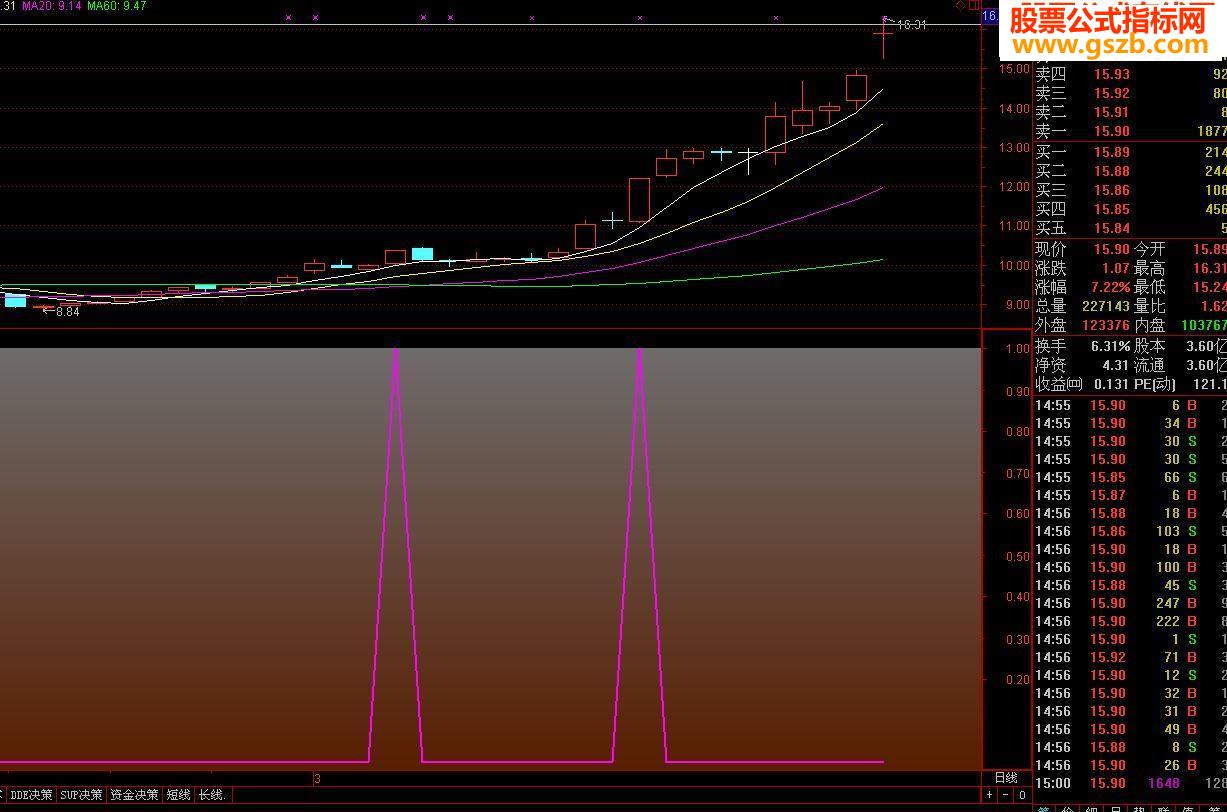Image resolution: width=1227 pixels, height=812 pixels.
Task: Click the MA60: 9.47 indicator label
Action: click(x=116, y=6)
